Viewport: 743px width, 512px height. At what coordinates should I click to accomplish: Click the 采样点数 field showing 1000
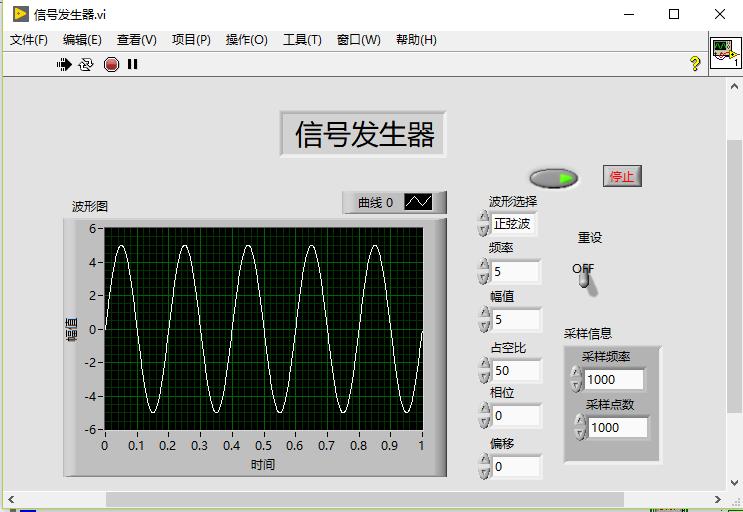click(618, 428)
